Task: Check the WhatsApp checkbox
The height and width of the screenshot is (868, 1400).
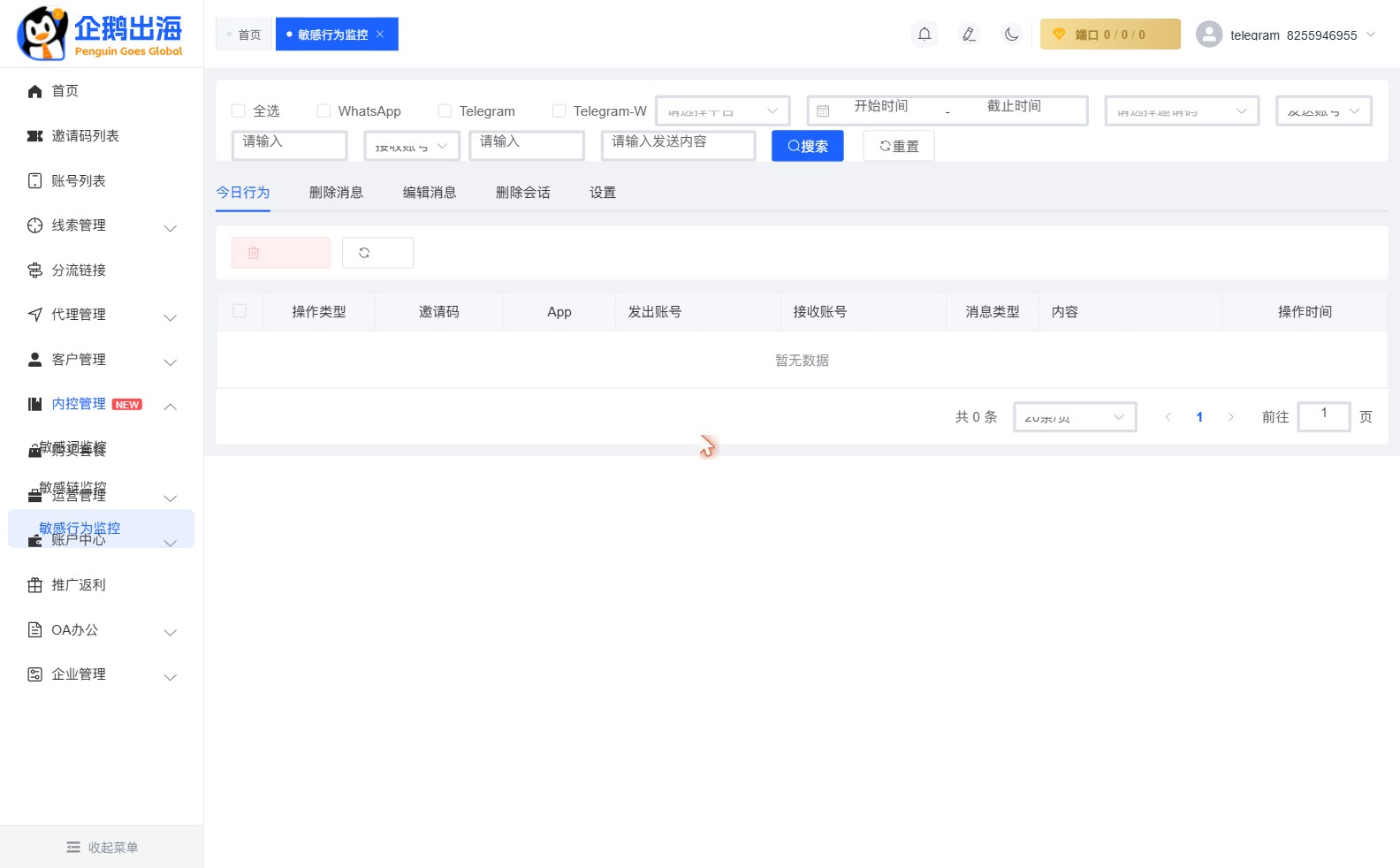Action: tap(323, 110)
